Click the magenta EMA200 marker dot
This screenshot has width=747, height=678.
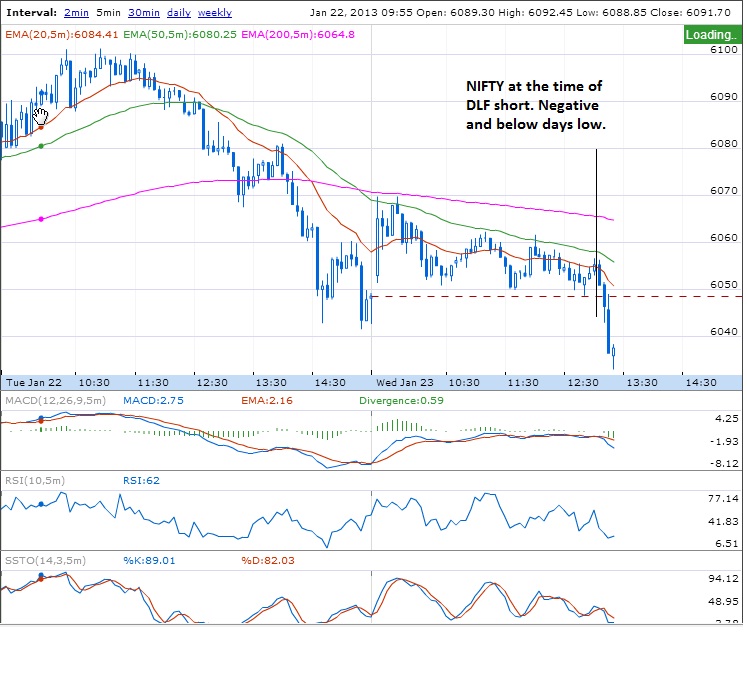coord(41,219)
